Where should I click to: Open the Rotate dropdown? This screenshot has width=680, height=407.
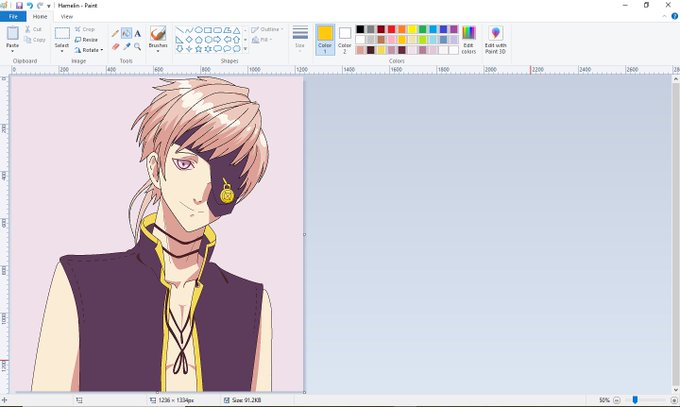tap(89, 50)
